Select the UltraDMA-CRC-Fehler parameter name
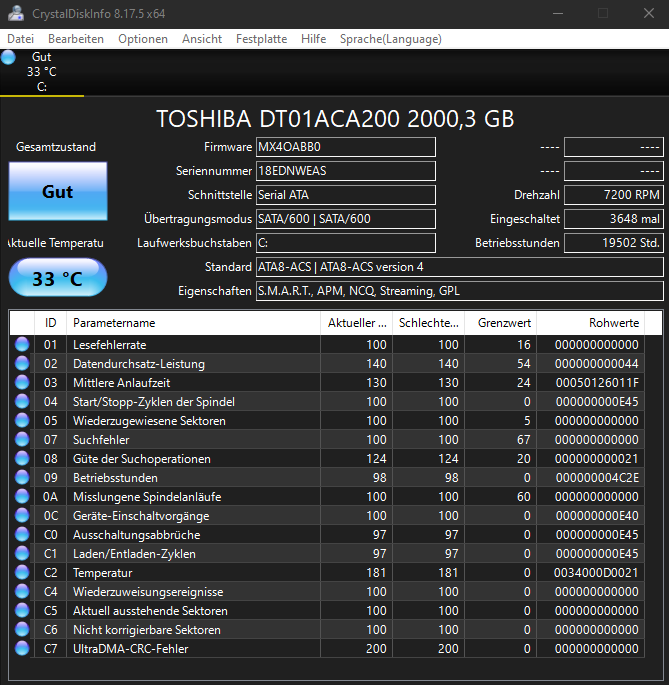Image resolution: width=669 pixels, height=685 pixels. (131, 649)
